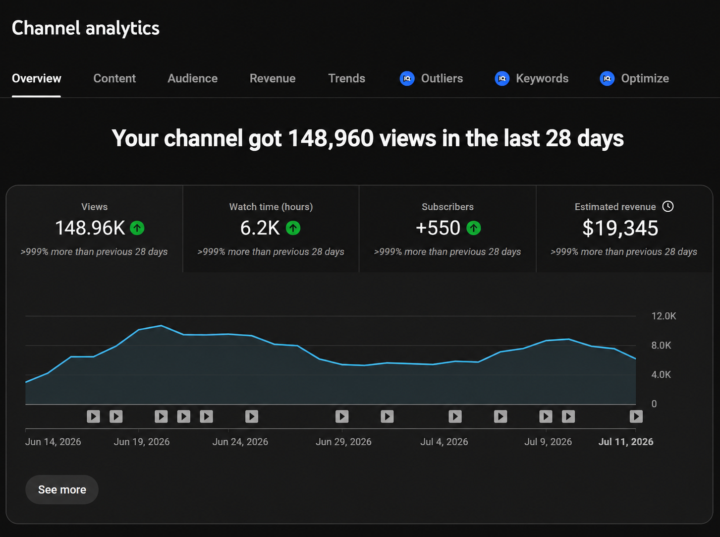Click the 6.2K watch time value
Image resolution: width=720 pixels, height=537 pixels.
(260, 228)
